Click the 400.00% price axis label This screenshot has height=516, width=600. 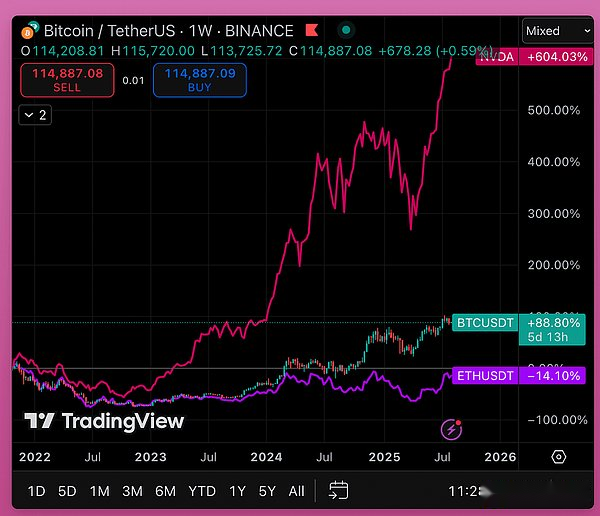[554, 162]
